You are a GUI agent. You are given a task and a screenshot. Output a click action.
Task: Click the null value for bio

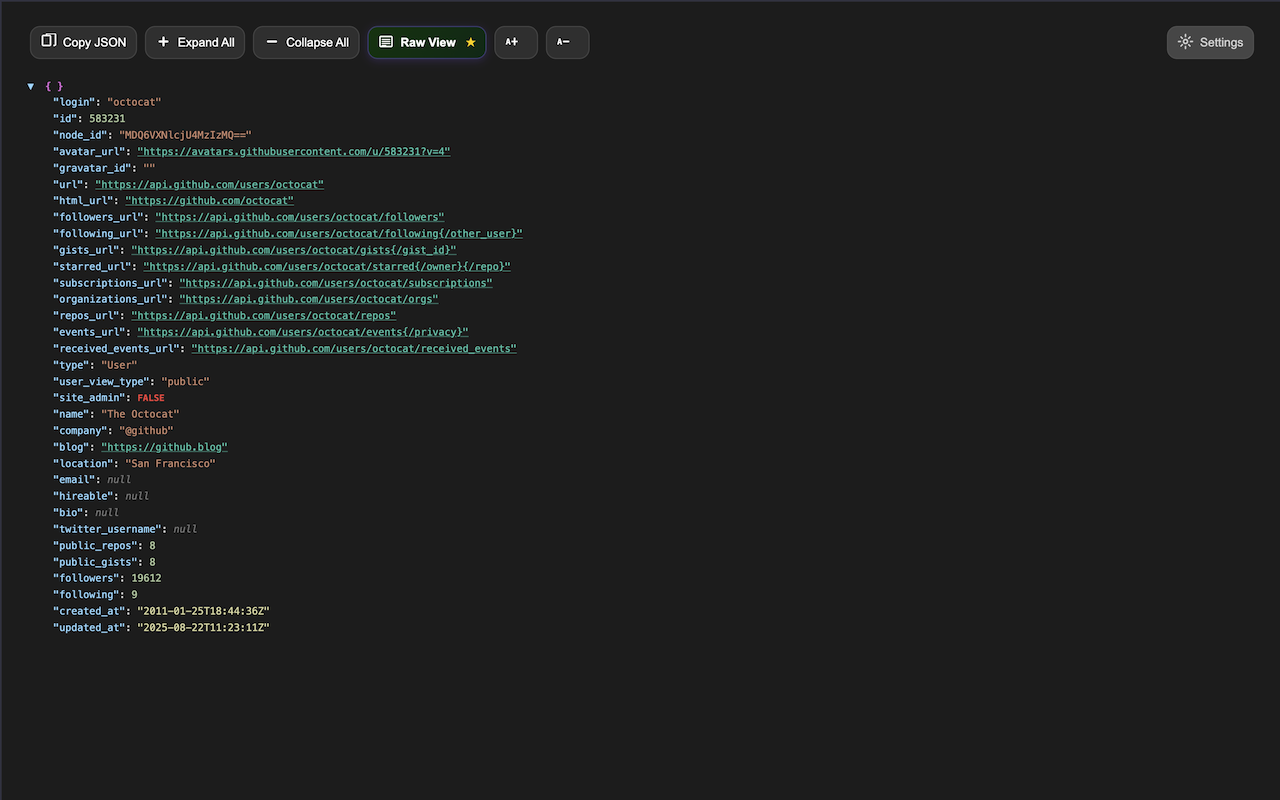[x=107, y=512]
